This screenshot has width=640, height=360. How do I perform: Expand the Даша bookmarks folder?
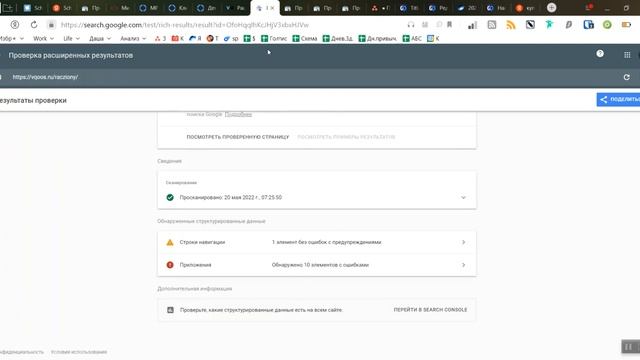[100, 39]
